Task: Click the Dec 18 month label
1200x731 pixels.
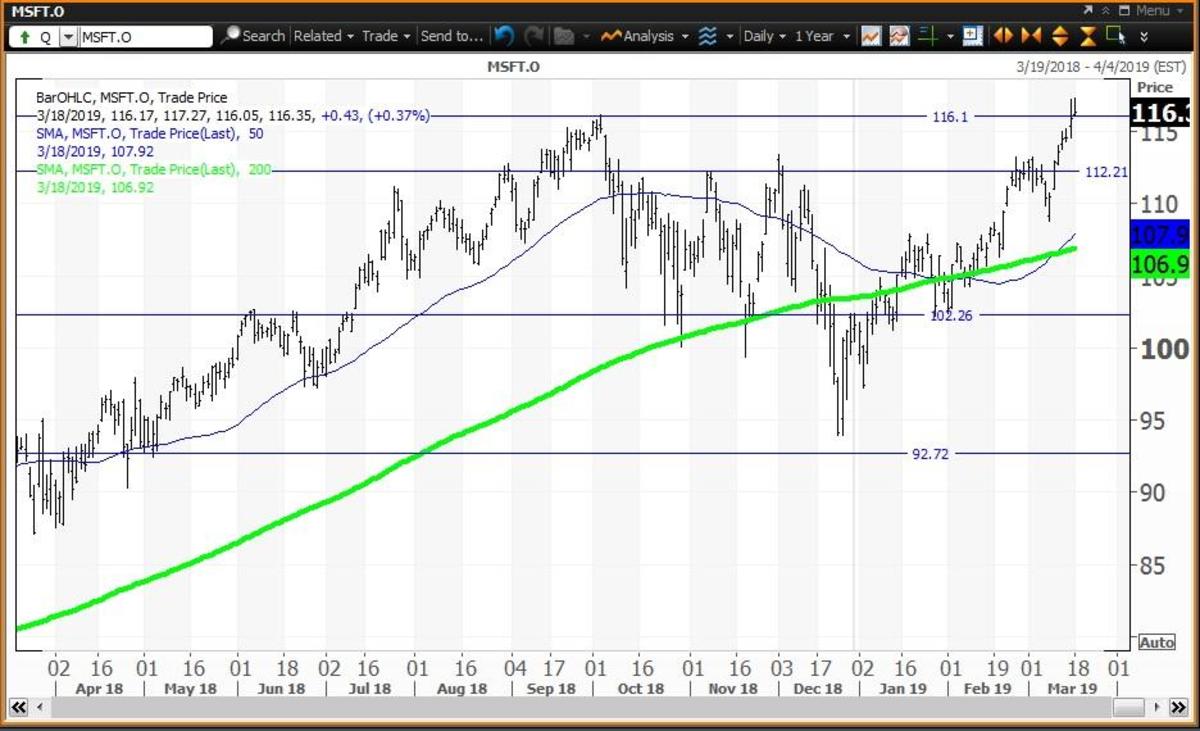Action: click(x=818, y=688)
